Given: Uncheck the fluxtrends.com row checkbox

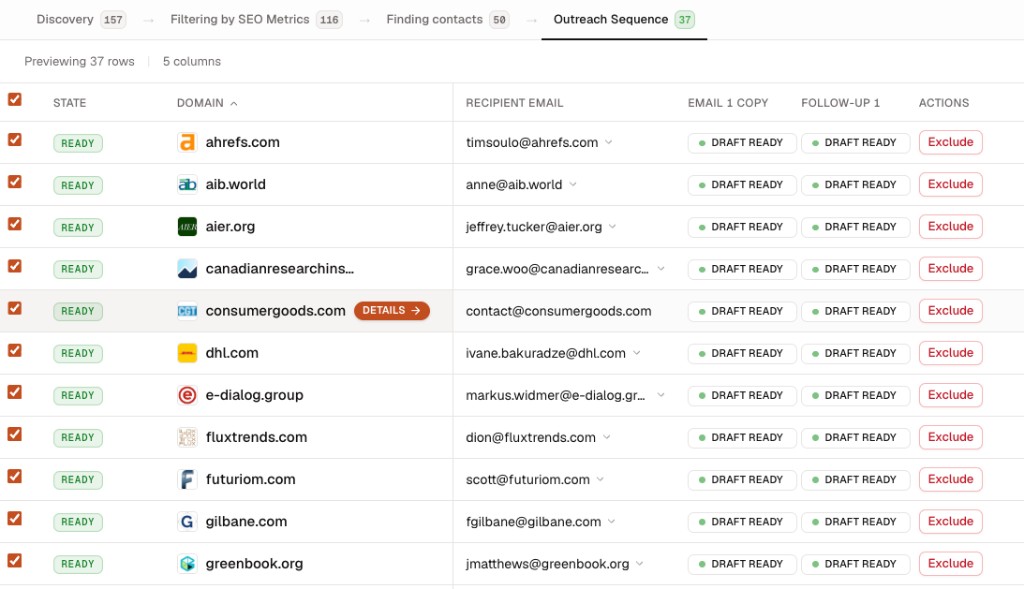Looking at the screenshot, I should pyautogui.click(x=14, y=434).
